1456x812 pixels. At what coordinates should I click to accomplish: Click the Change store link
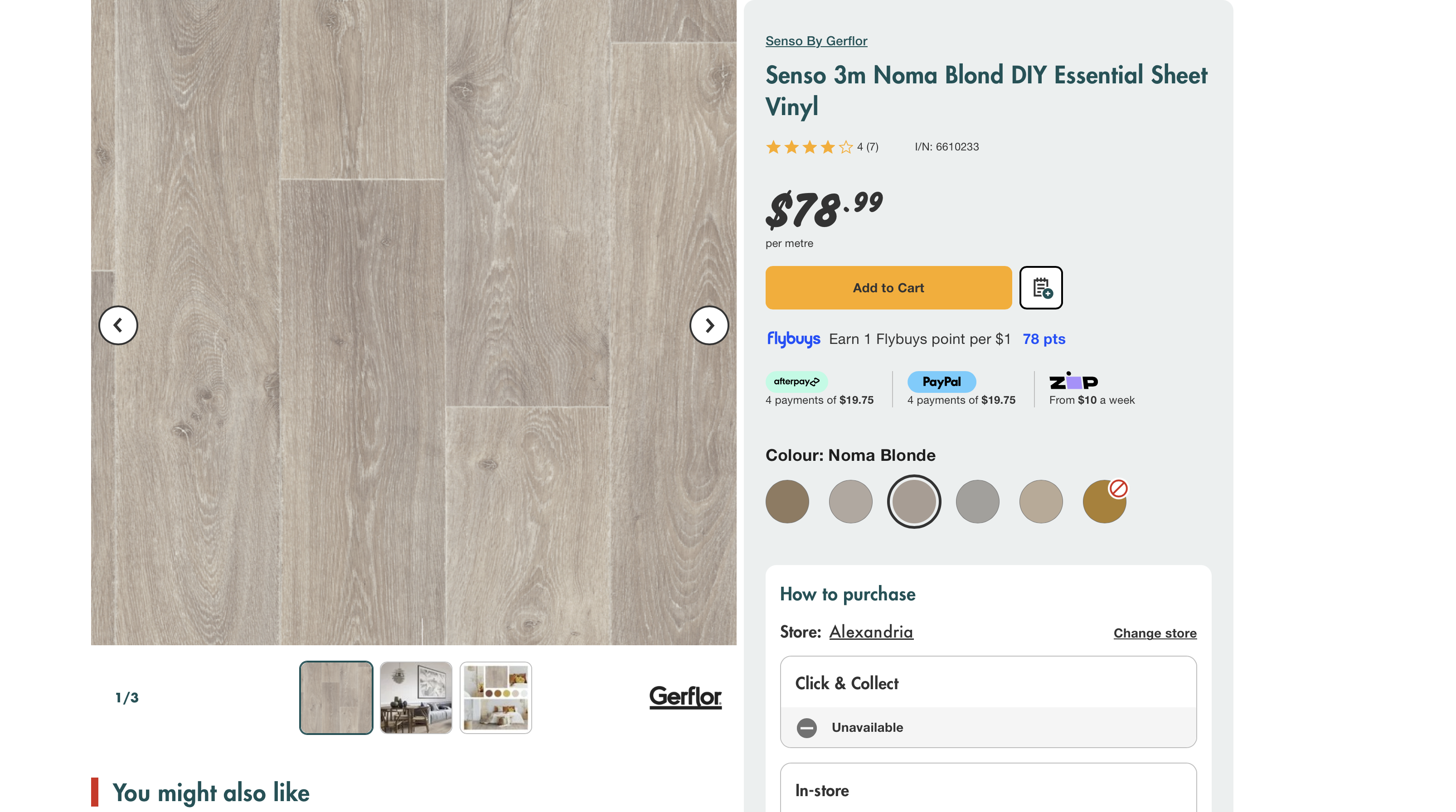tap(1154, 633)
